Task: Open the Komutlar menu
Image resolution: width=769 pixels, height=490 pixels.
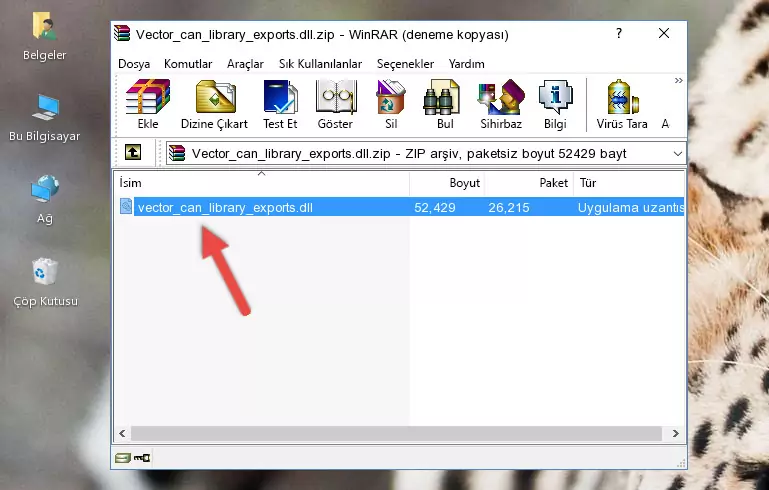Action: point(188,64)
